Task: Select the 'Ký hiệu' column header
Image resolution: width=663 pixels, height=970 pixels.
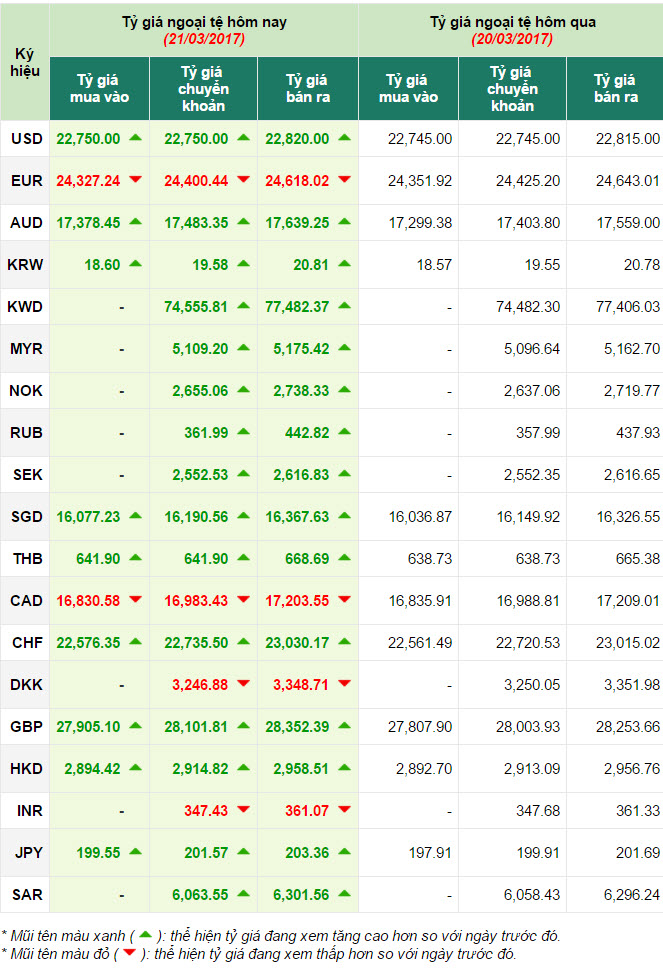Action: click(25, 62)
